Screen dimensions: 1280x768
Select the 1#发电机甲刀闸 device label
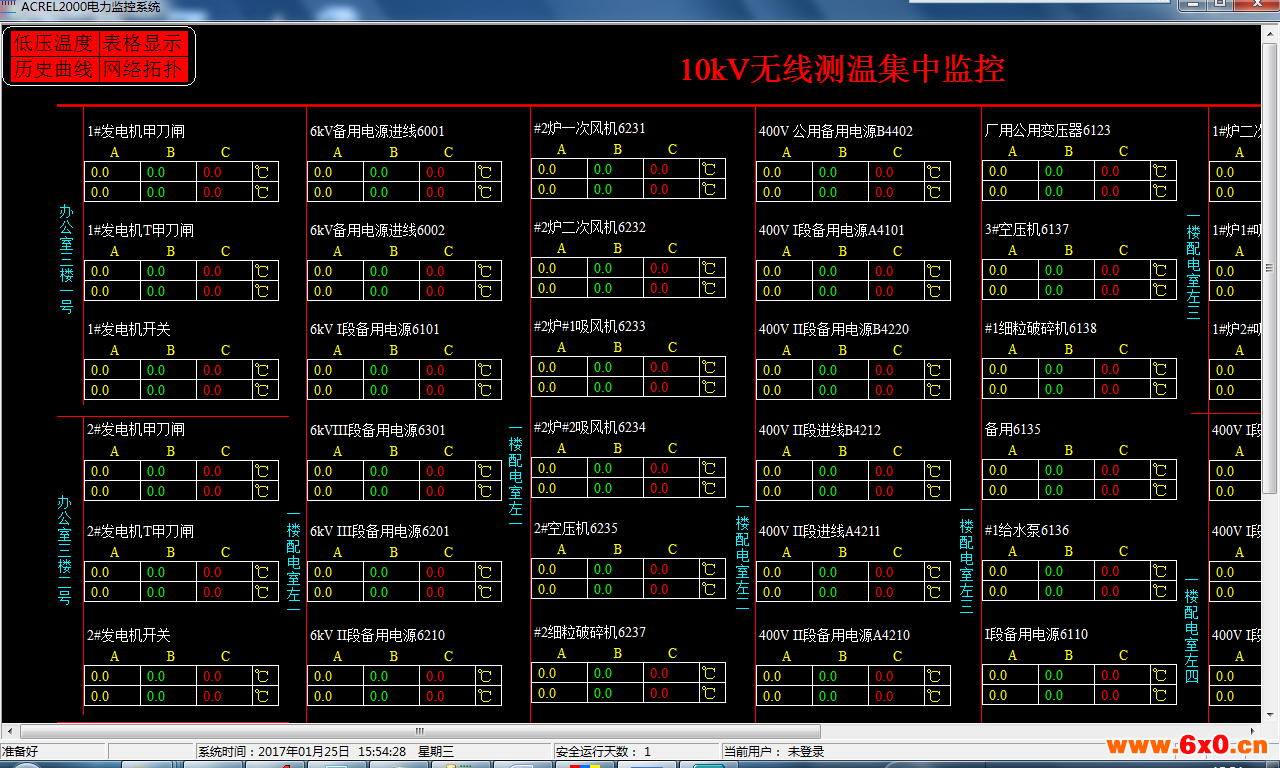tap(136, 131)
